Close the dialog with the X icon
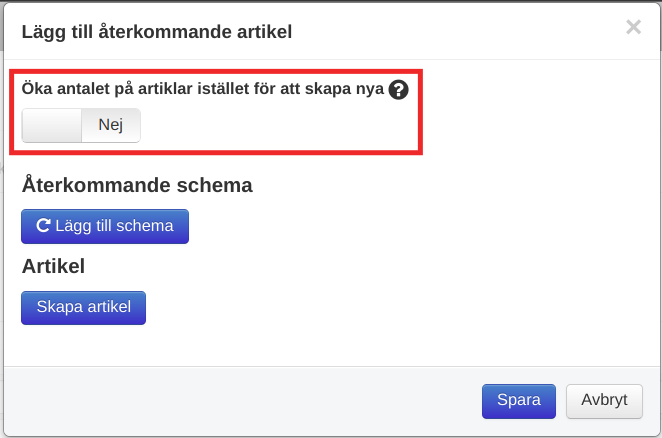 coord(633,28)
